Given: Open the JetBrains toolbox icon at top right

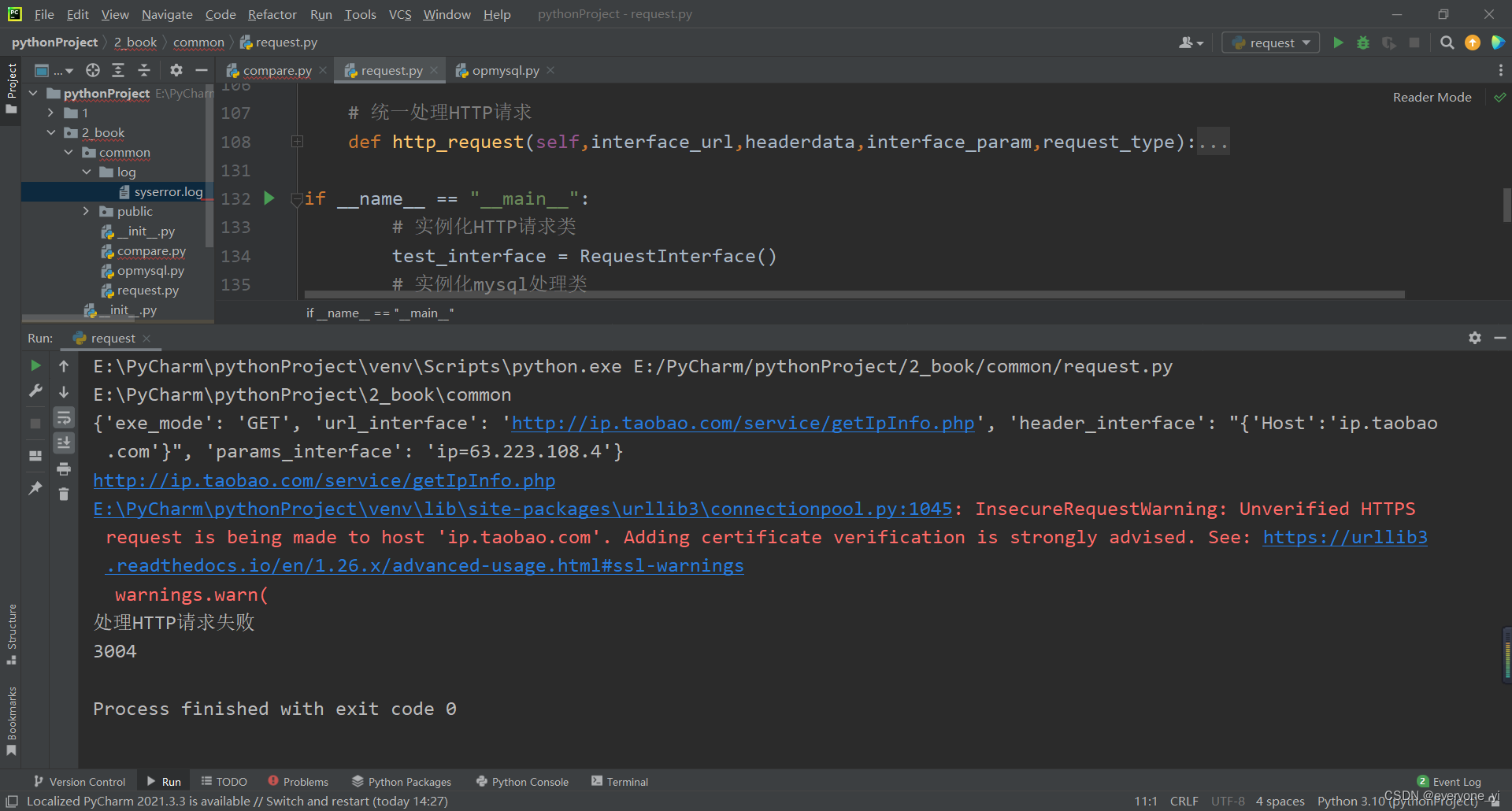Looking at the screenshot, I should click(x=1498, y=43).
